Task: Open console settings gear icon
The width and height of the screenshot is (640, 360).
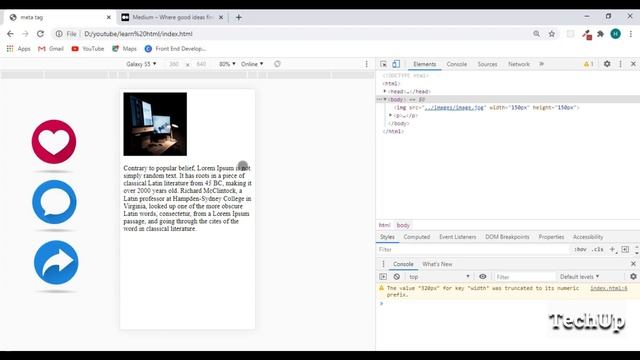Action: pyautogui.click(x=633, y=277)
